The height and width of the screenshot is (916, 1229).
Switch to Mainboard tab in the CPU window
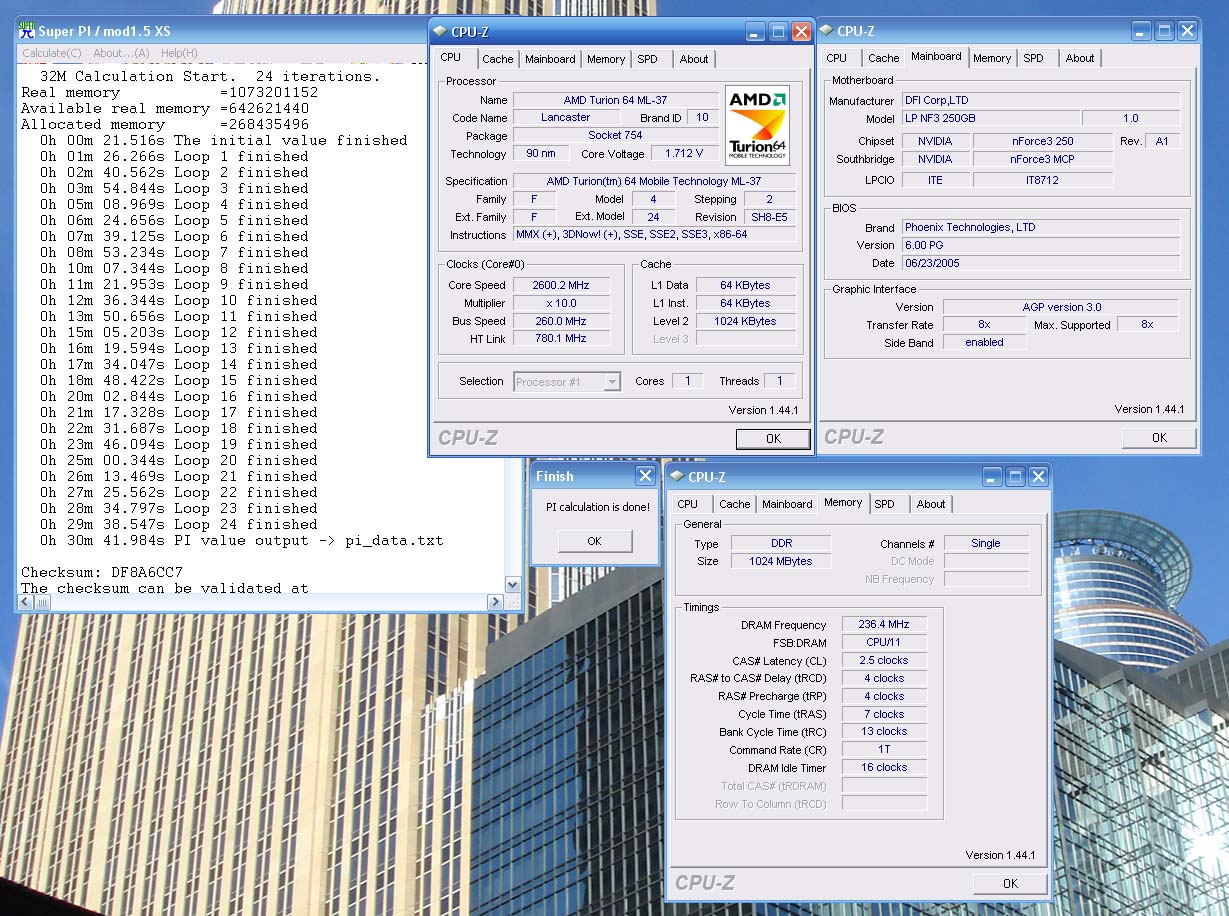(550, 59)
